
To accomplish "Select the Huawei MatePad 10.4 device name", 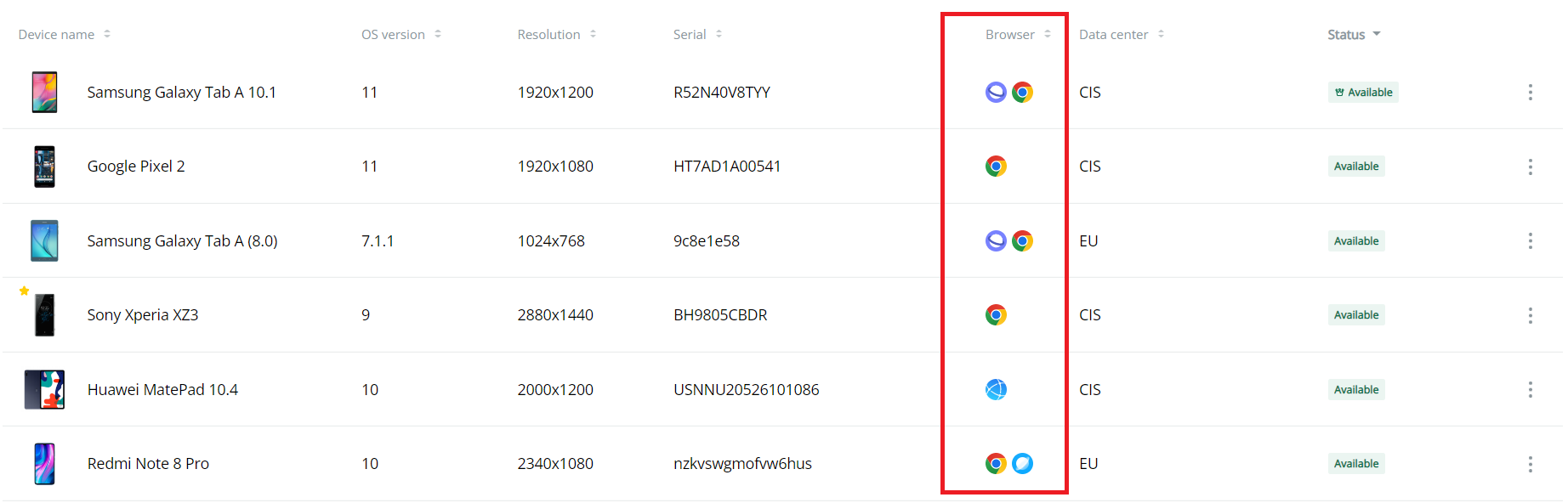I will [x=162, y=389].
